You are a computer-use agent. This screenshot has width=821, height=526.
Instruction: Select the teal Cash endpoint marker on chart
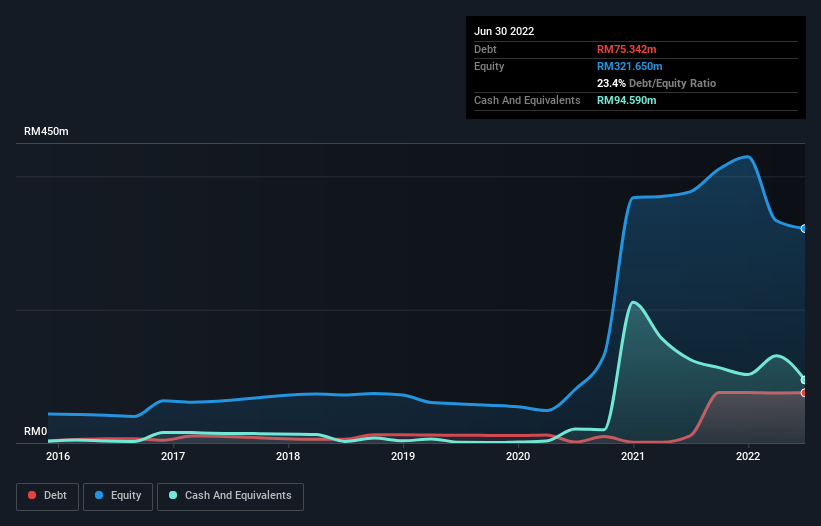pos(804,380)
